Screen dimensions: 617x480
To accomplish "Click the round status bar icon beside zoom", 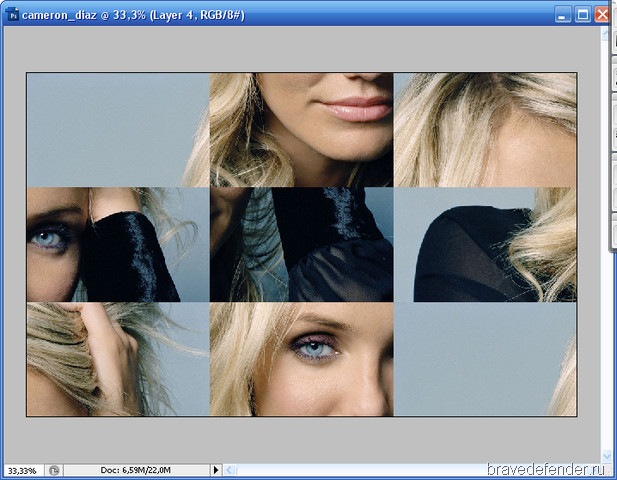I will click(x=54, y=470).
